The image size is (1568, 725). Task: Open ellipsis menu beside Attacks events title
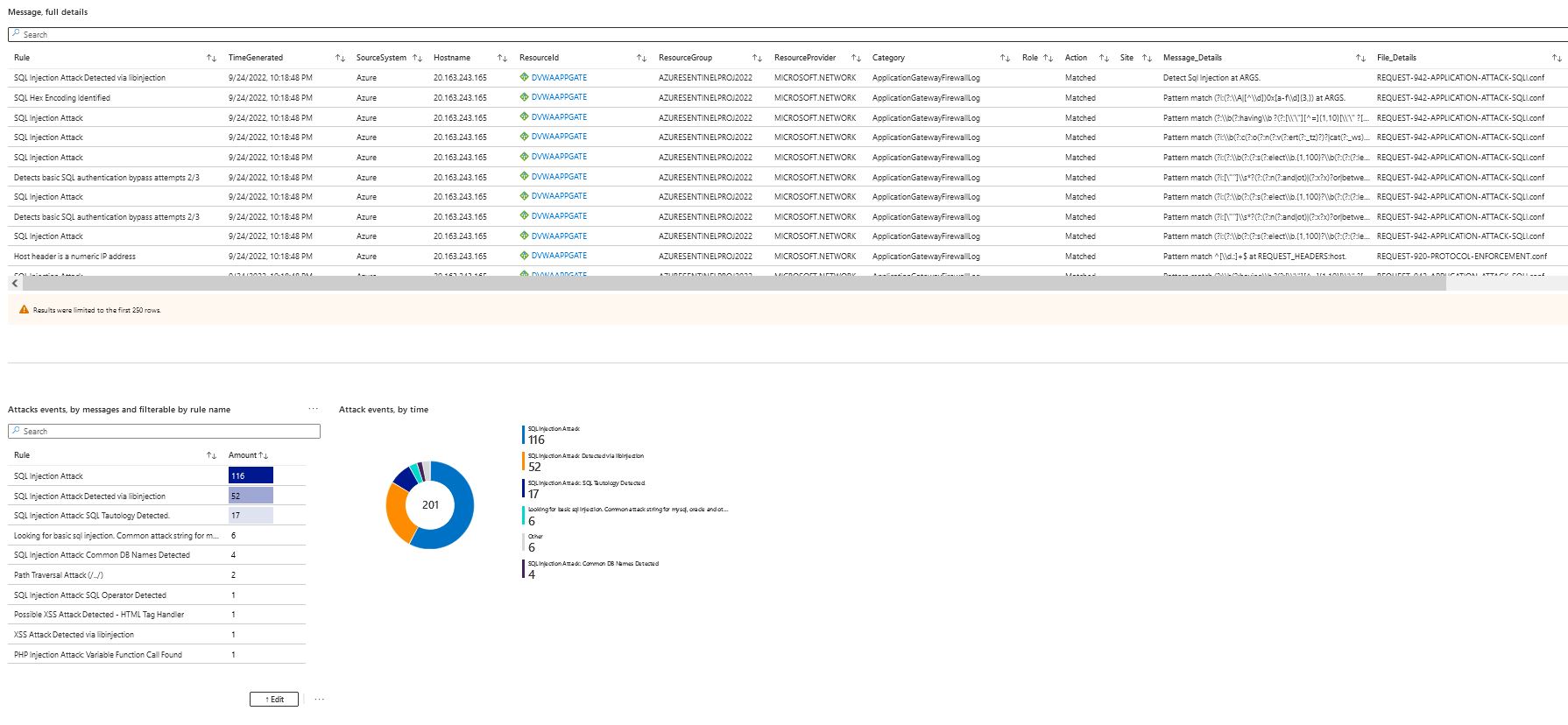point(314,409)
